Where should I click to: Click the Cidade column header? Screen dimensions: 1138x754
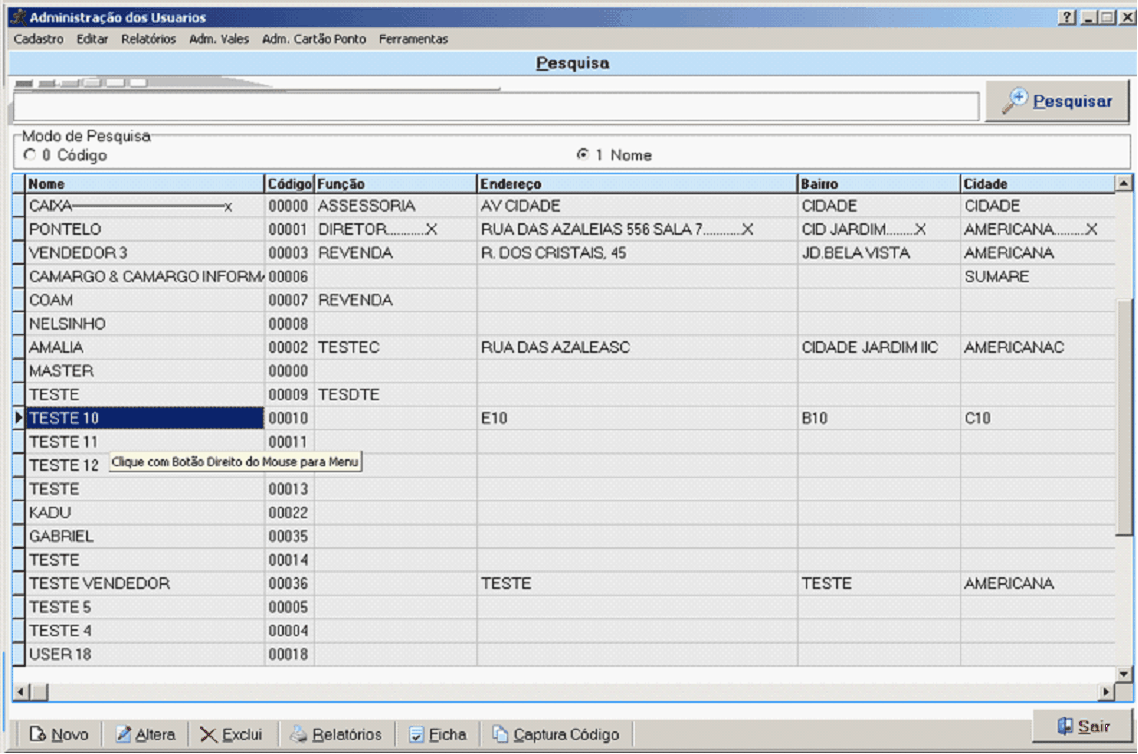[1036, 184]
